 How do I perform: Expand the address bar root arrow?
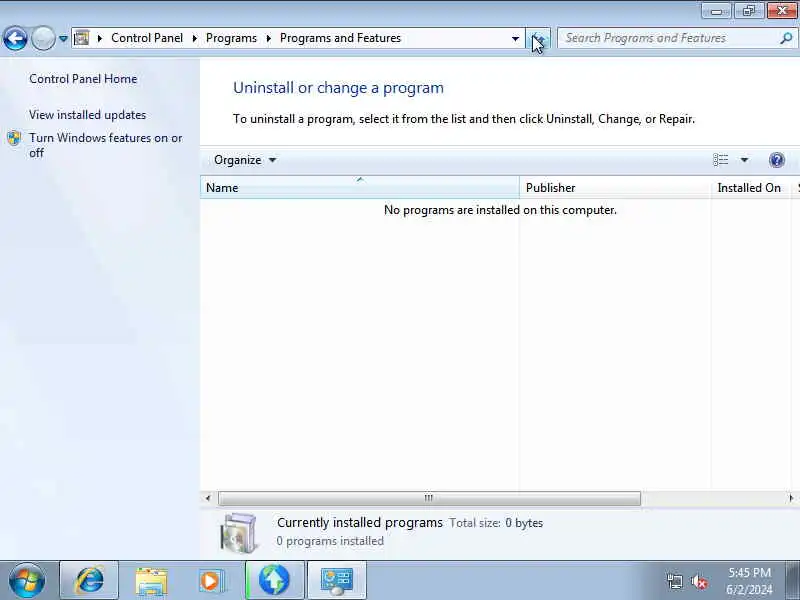(100, 38)
